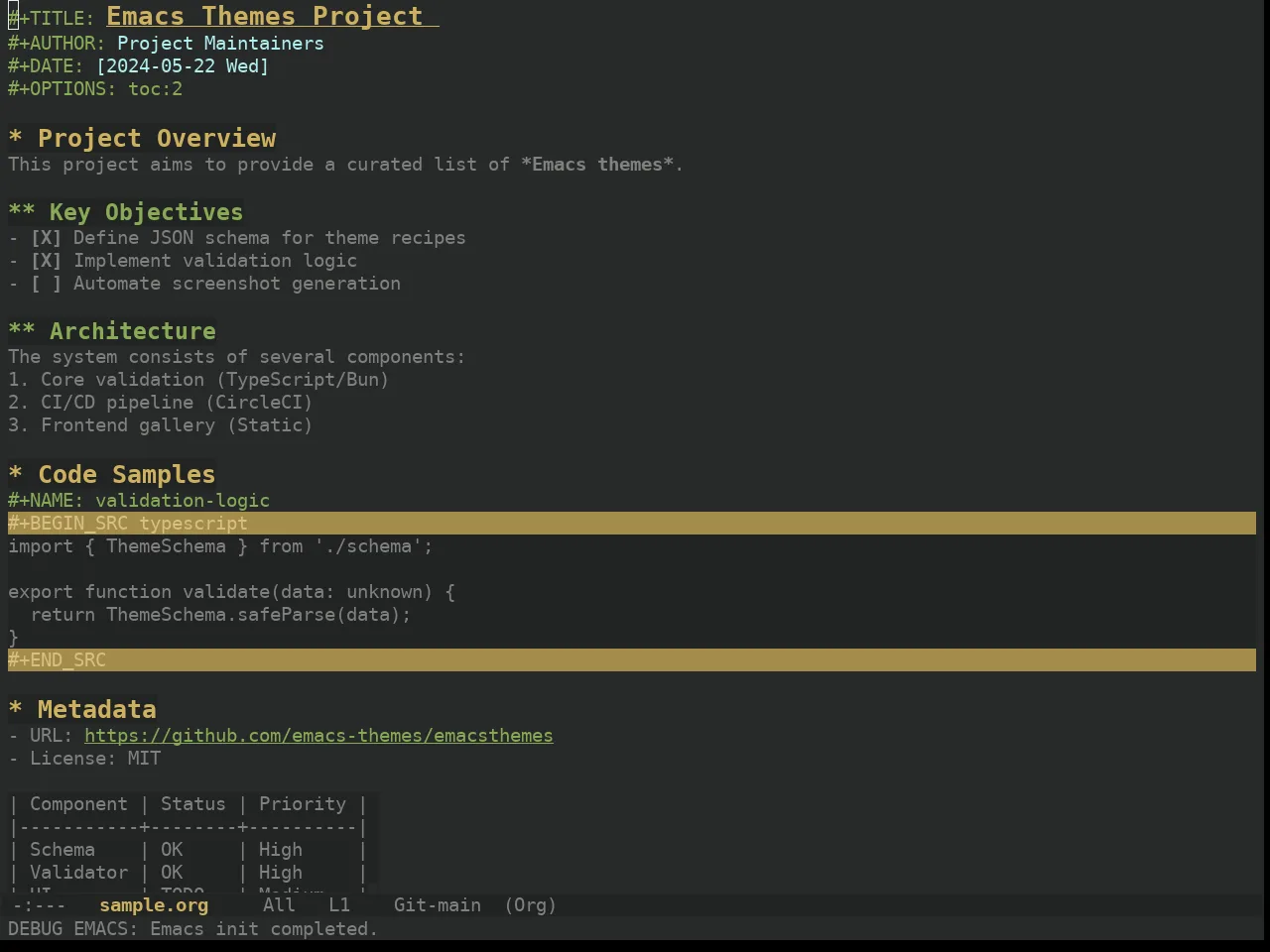
Task: Click the Emacs Themes Project title text
Action: point(265,17)
